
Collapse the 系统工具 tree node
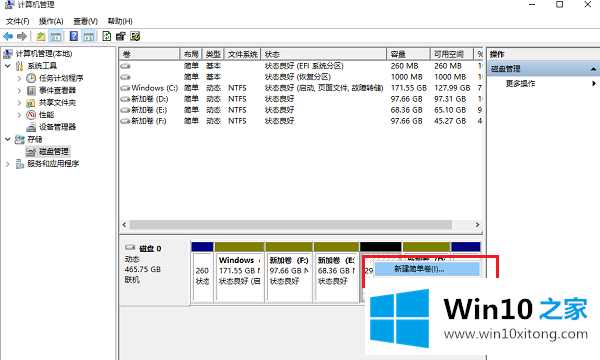[8, 66]
